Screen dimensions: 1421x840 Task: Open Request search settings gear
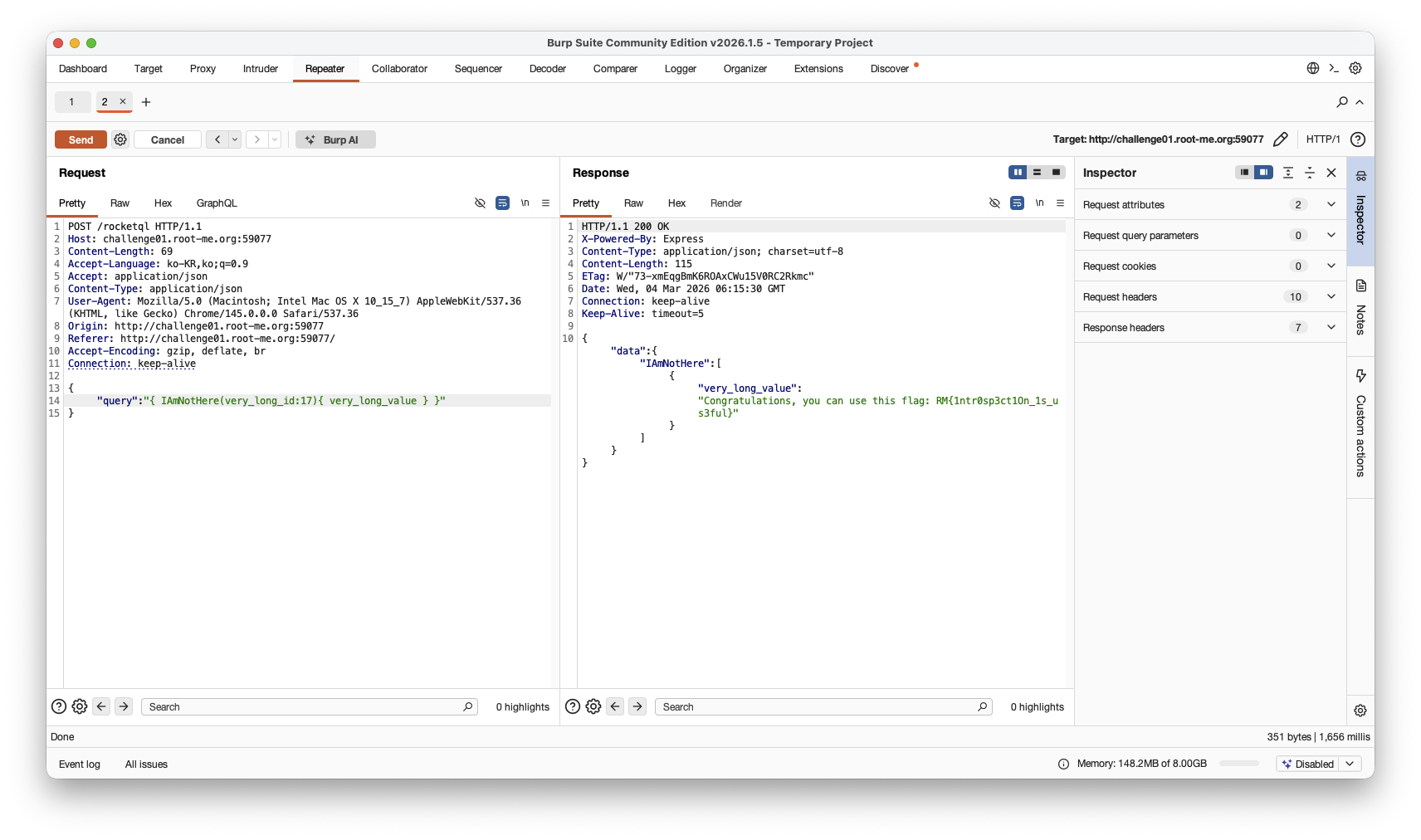[x=80, y=706]
